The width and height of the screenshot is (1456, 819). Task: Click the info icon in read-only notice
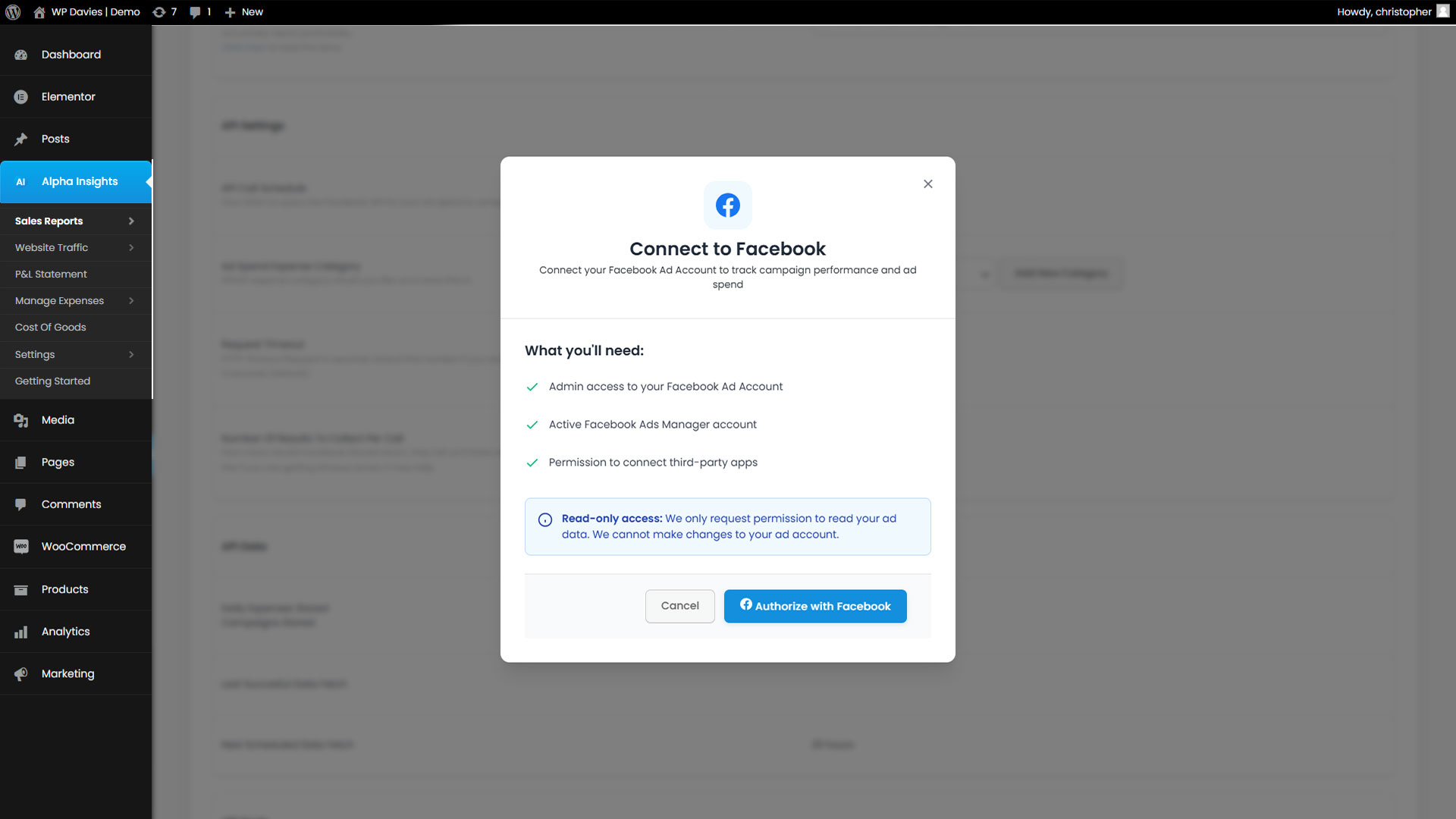tap(545, 520)
